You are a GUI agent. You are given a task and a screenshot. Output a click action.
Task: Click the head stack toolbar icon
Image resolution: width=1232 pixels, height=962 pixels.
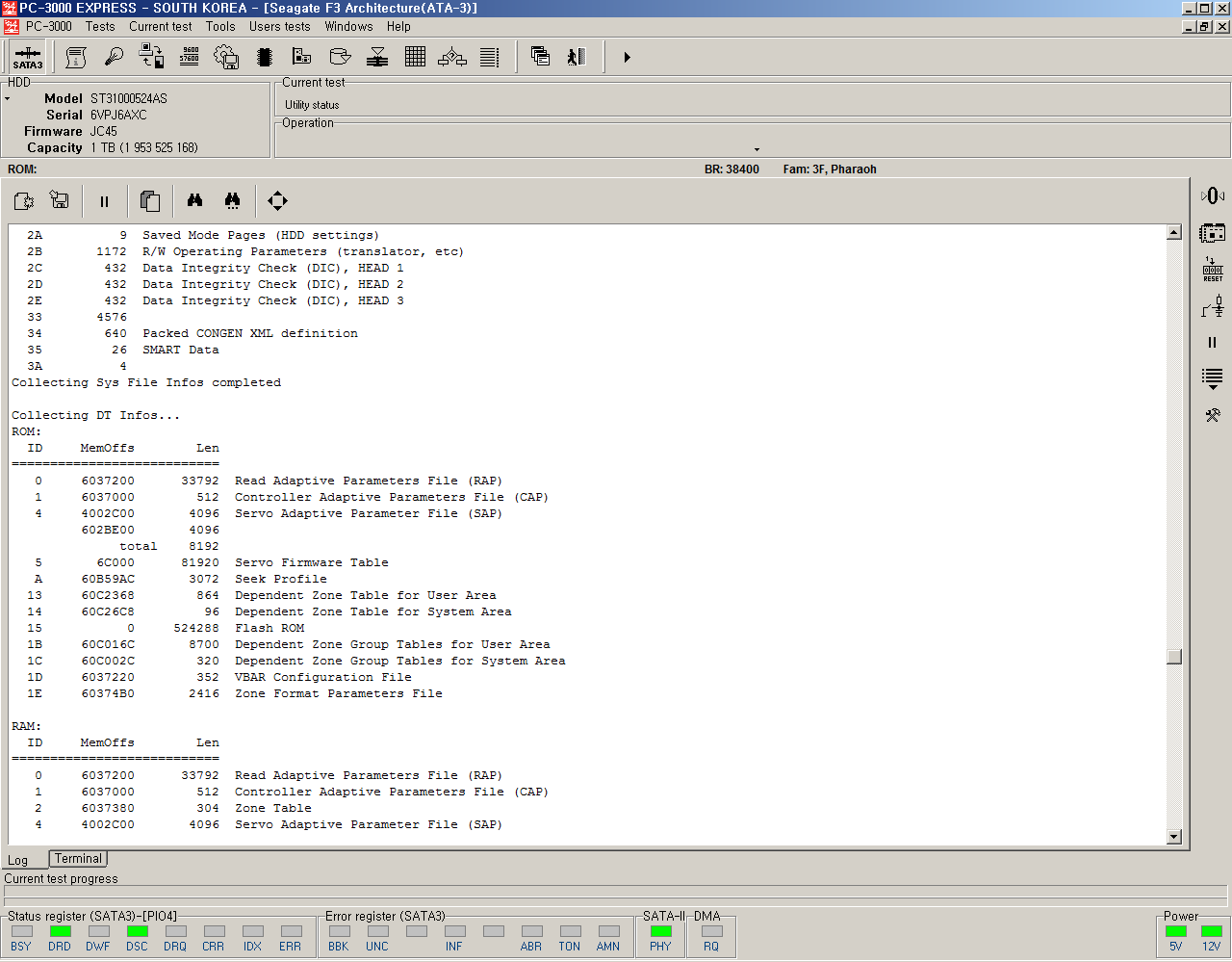point(377,58)
